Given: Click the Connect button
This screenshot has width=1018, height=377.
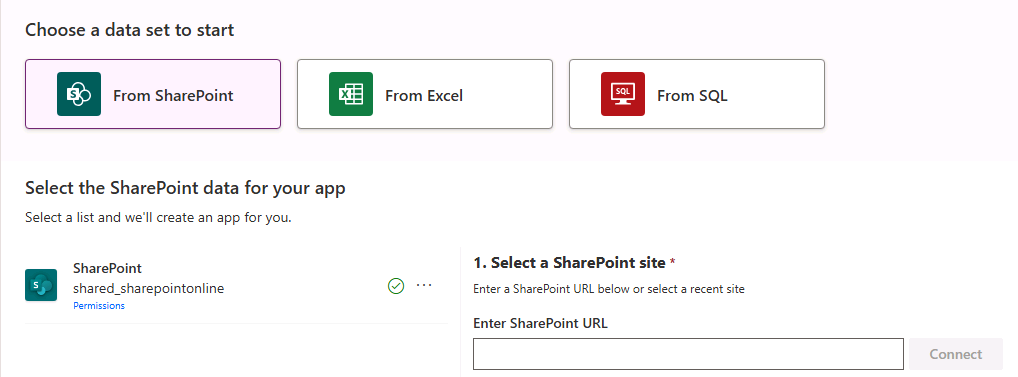Looking at the screenshot, I should (x=956, y=354).
